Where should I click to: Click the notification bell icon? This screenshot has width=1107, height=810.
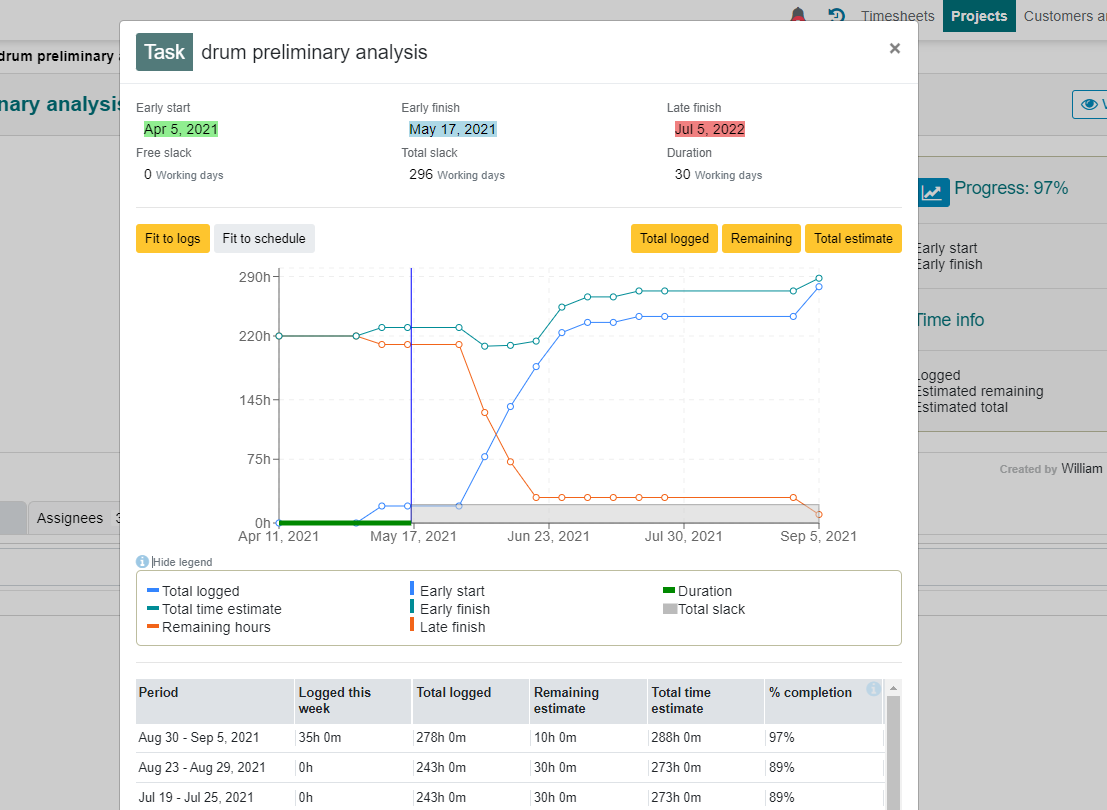[798, 15]
